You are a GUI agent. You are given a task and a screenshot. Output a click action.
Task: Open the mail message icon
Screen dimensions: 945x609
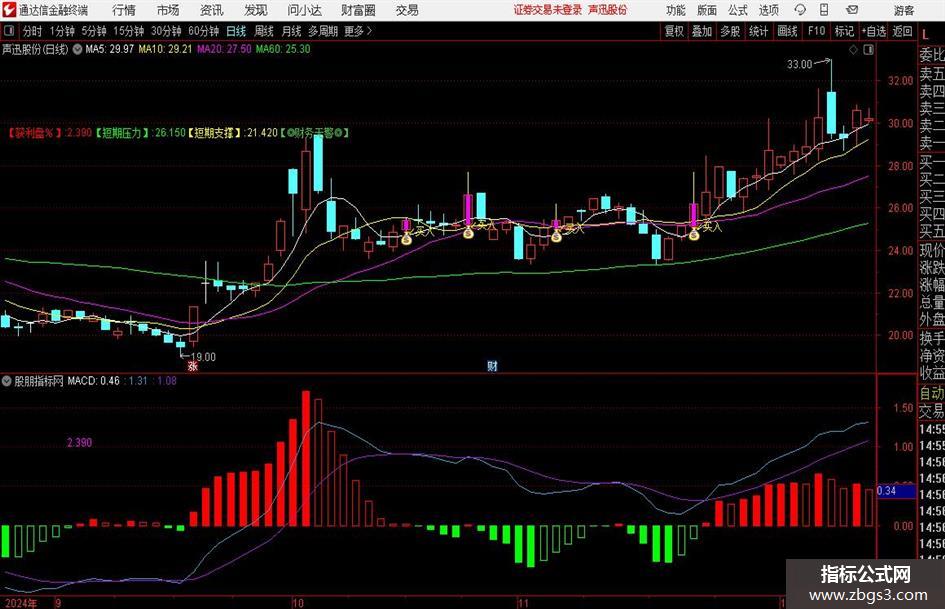point(852,10)
